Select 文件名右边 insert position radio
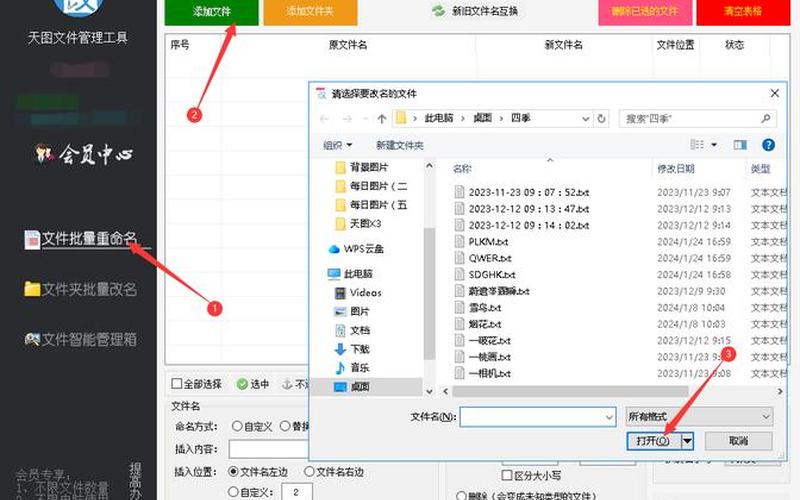 [309, 471]
